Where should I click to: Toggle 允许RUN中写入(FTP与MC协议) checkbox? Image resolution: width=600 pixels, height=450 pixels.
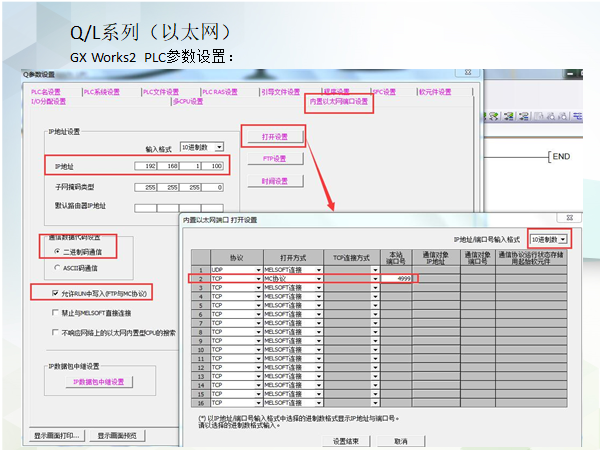click(x=55, y=293)
